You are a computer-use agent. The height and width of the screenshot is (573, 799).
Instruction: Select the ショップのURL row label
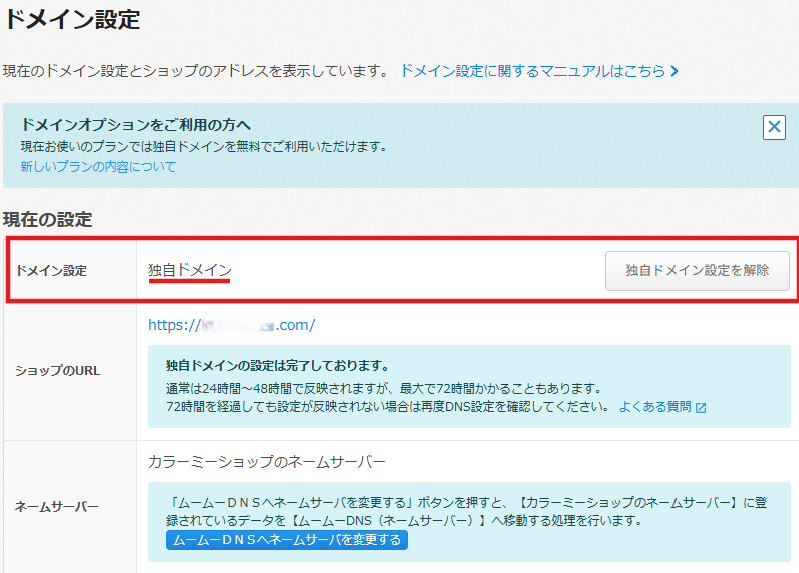pyautogui.click(x=57, y=370)
